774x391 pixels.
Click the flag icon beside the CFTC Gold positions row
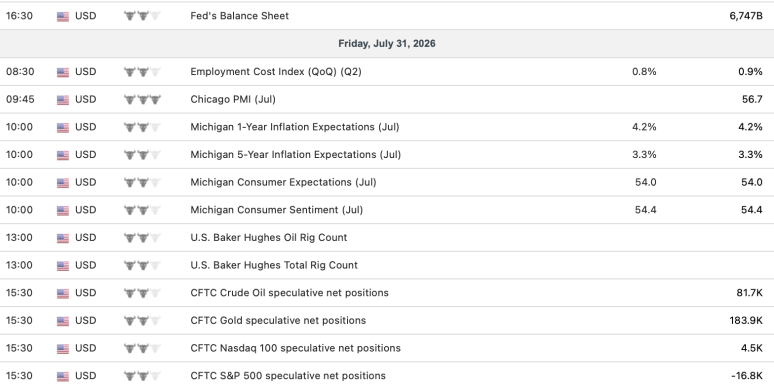pos(63,321)
